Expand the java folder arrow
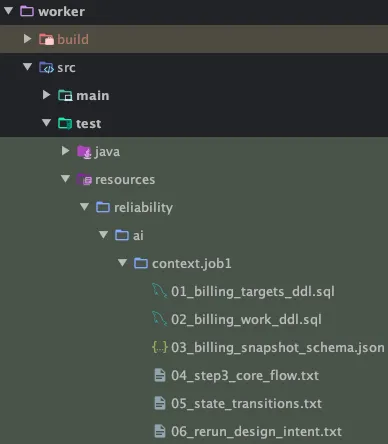Image resolution: width=388 pixels, height=444 pixels. 66,151
